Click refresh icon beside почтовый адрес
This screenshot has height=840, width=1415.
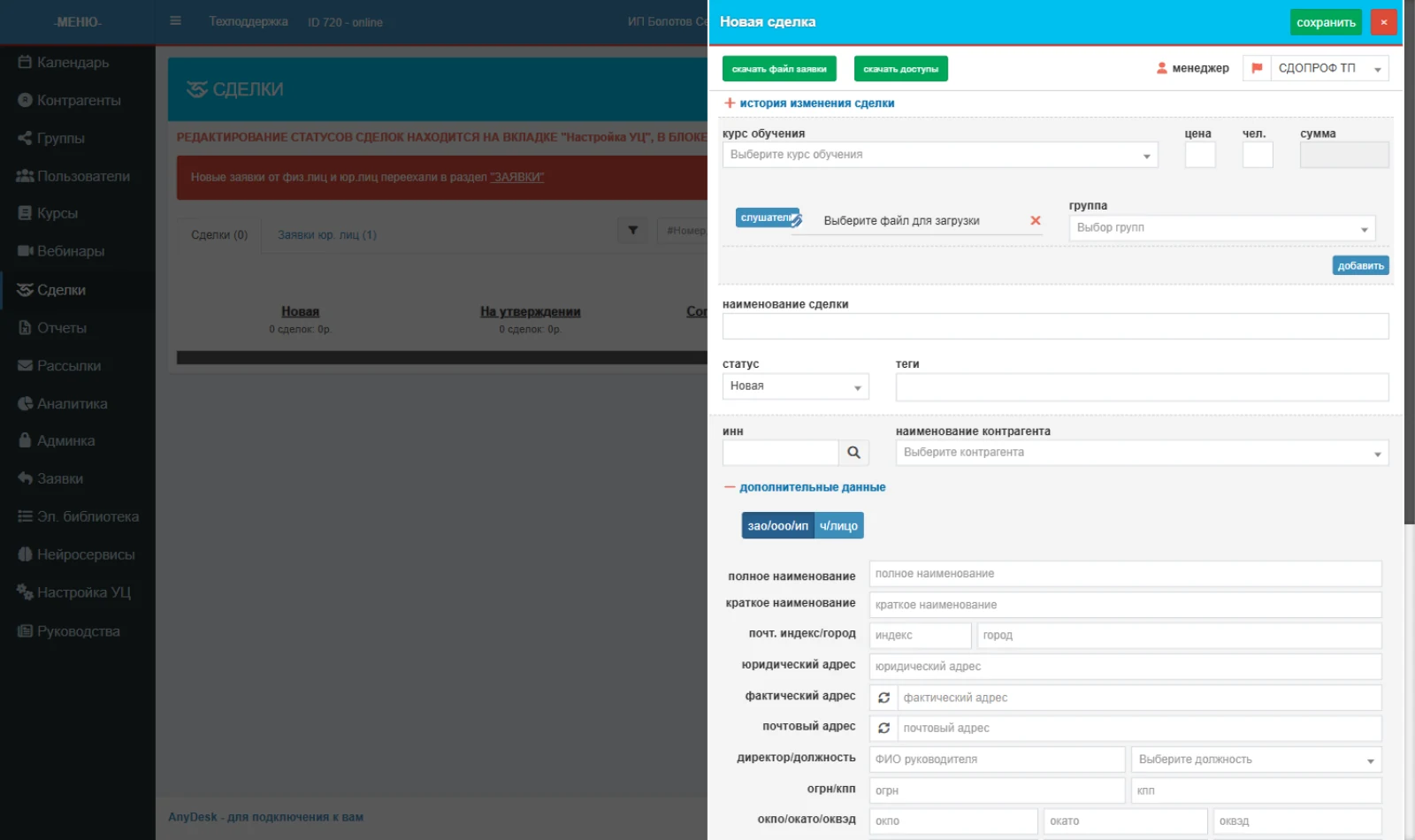[x=883, y=729]
